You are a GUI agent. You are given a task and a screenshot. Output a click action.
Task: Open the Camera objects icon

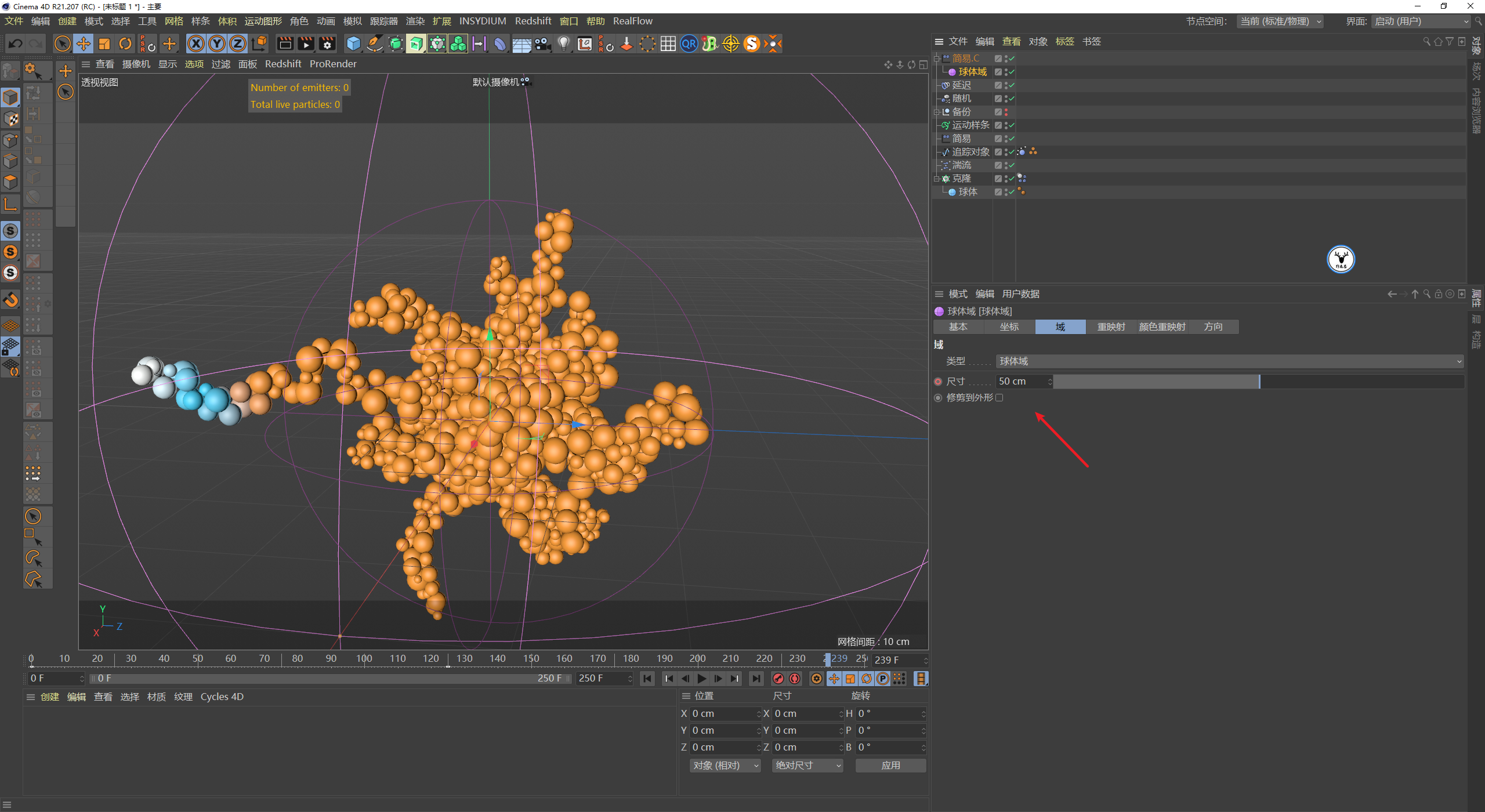coord(542,43)
